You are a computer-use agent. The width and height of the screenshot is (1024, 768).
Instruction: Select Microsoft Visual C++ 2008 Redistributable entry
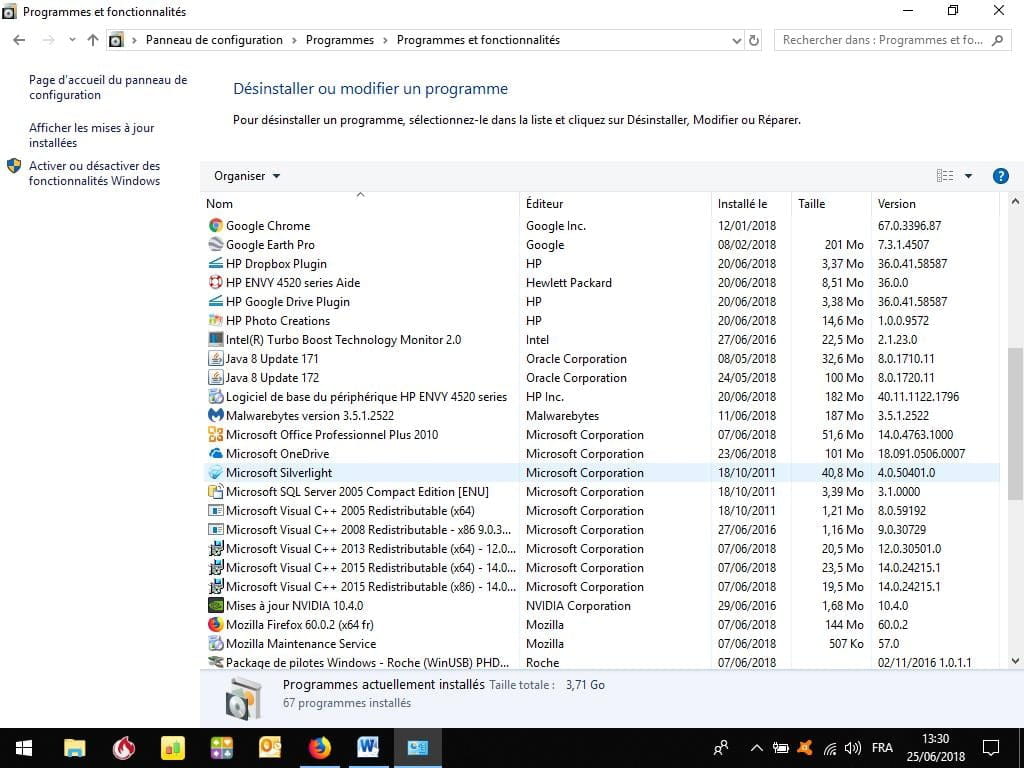pyautogui.click(x=600, y=529)
